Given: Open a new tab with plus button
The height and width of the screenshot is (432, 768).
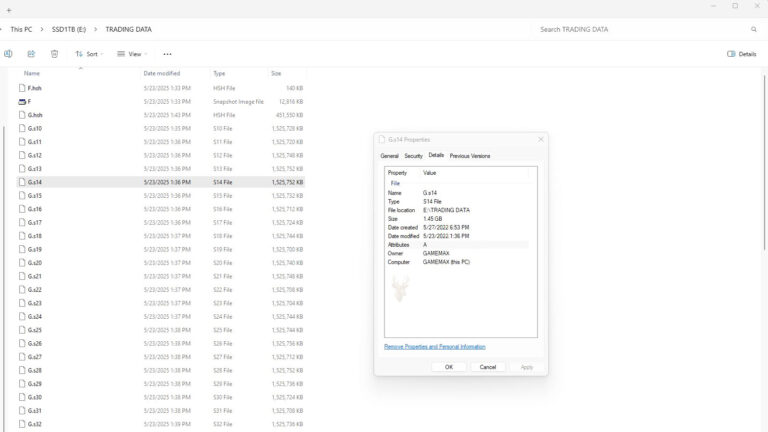Looking at the screenshot, I should pyautogui.click(x=9, y=10).
